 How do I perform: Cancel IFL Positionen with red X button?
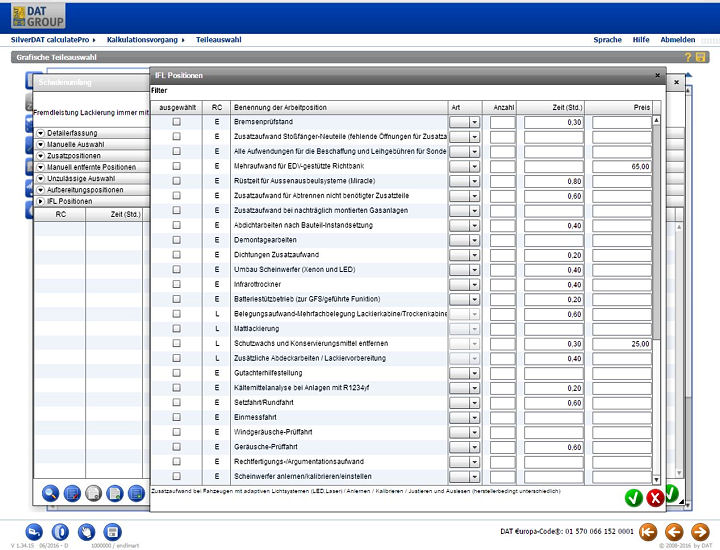tap(655, 498)
